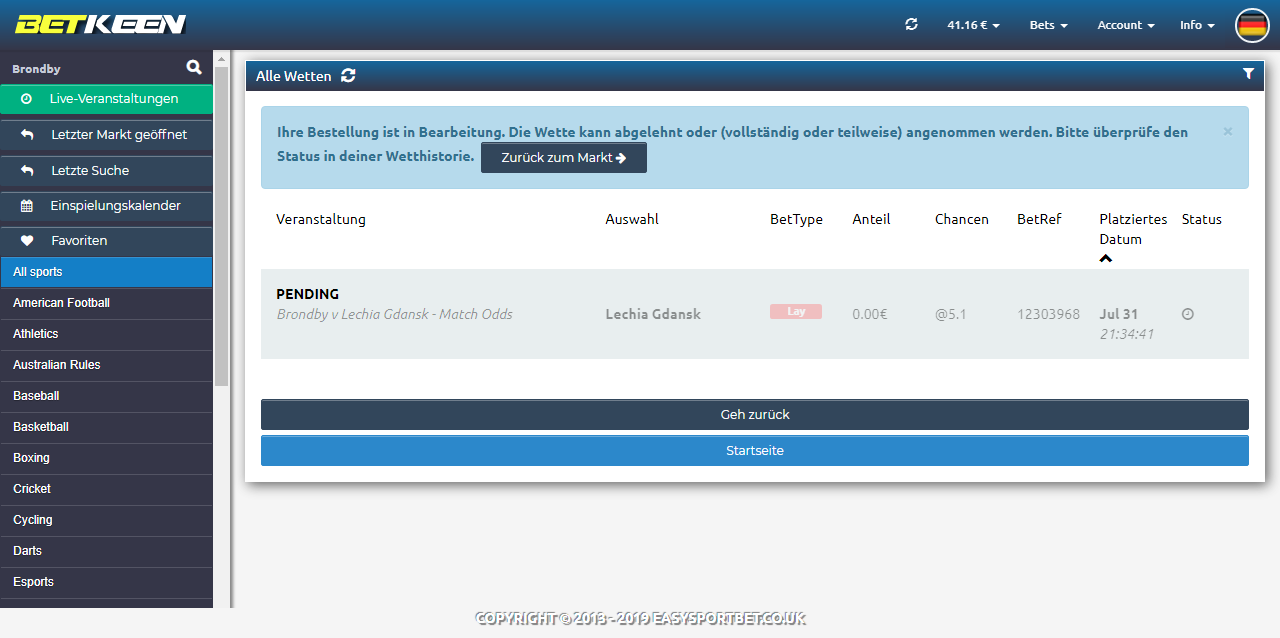Choose Cricket sport
The width and height of the screenshot is (1280, 638).
coord(106,489)
